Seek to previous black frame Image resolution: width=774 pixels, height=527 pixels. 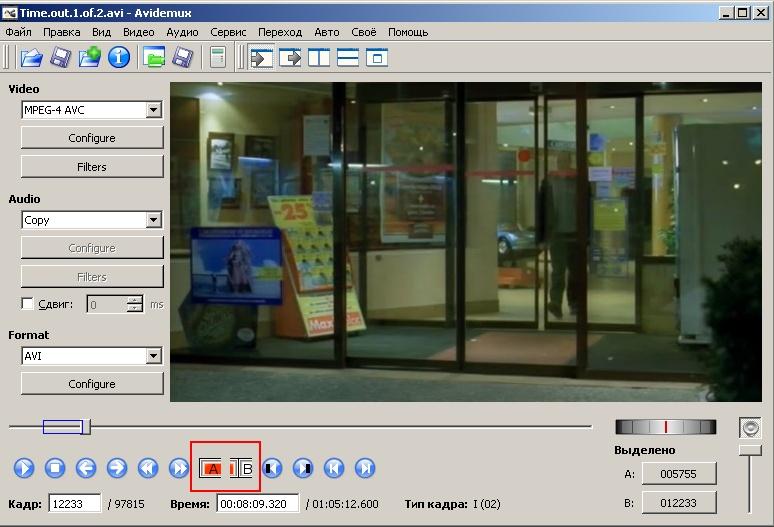[x=272, y=468]
